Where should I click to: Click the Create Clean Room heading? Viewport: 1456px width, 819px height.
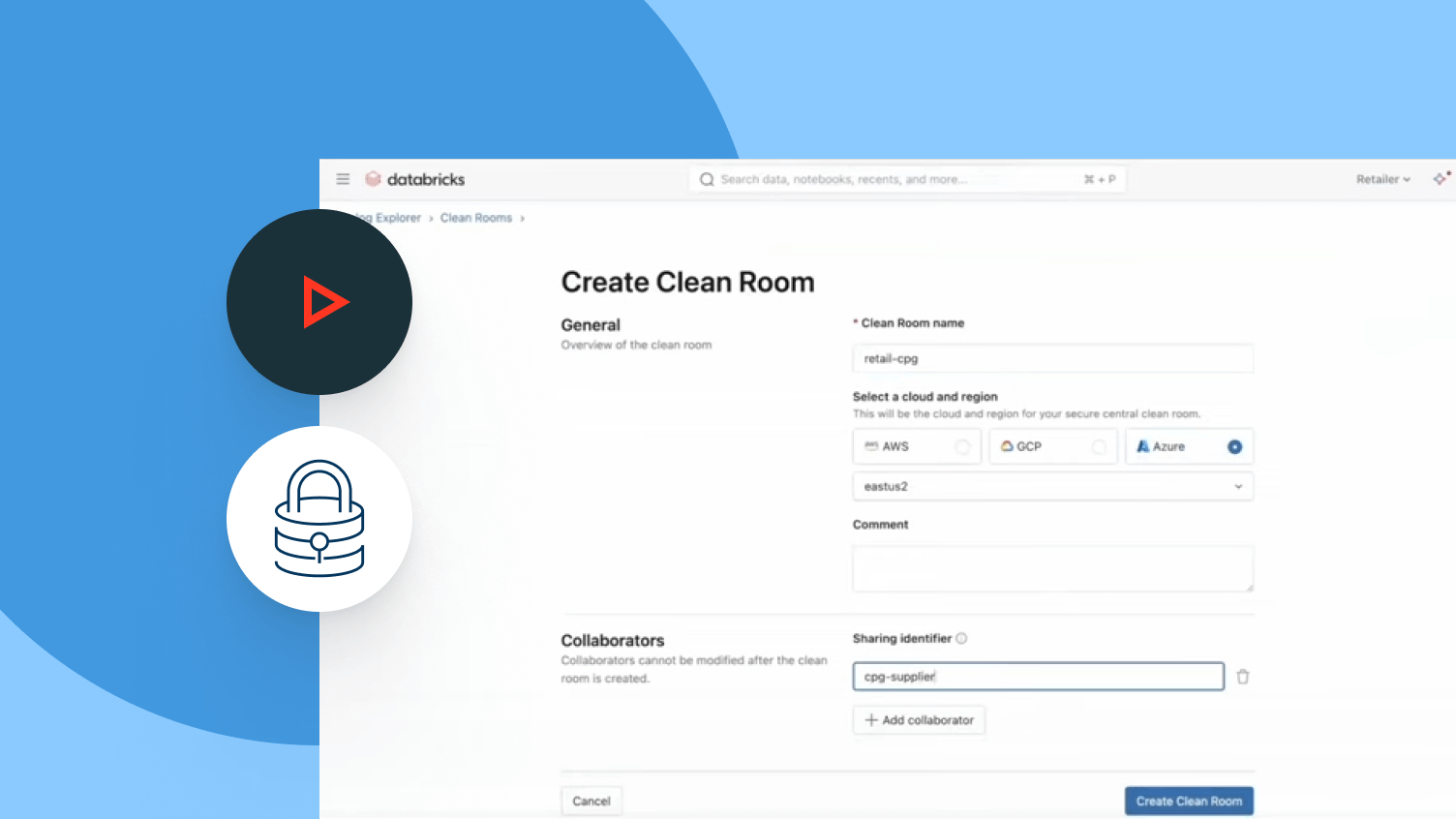688,282
